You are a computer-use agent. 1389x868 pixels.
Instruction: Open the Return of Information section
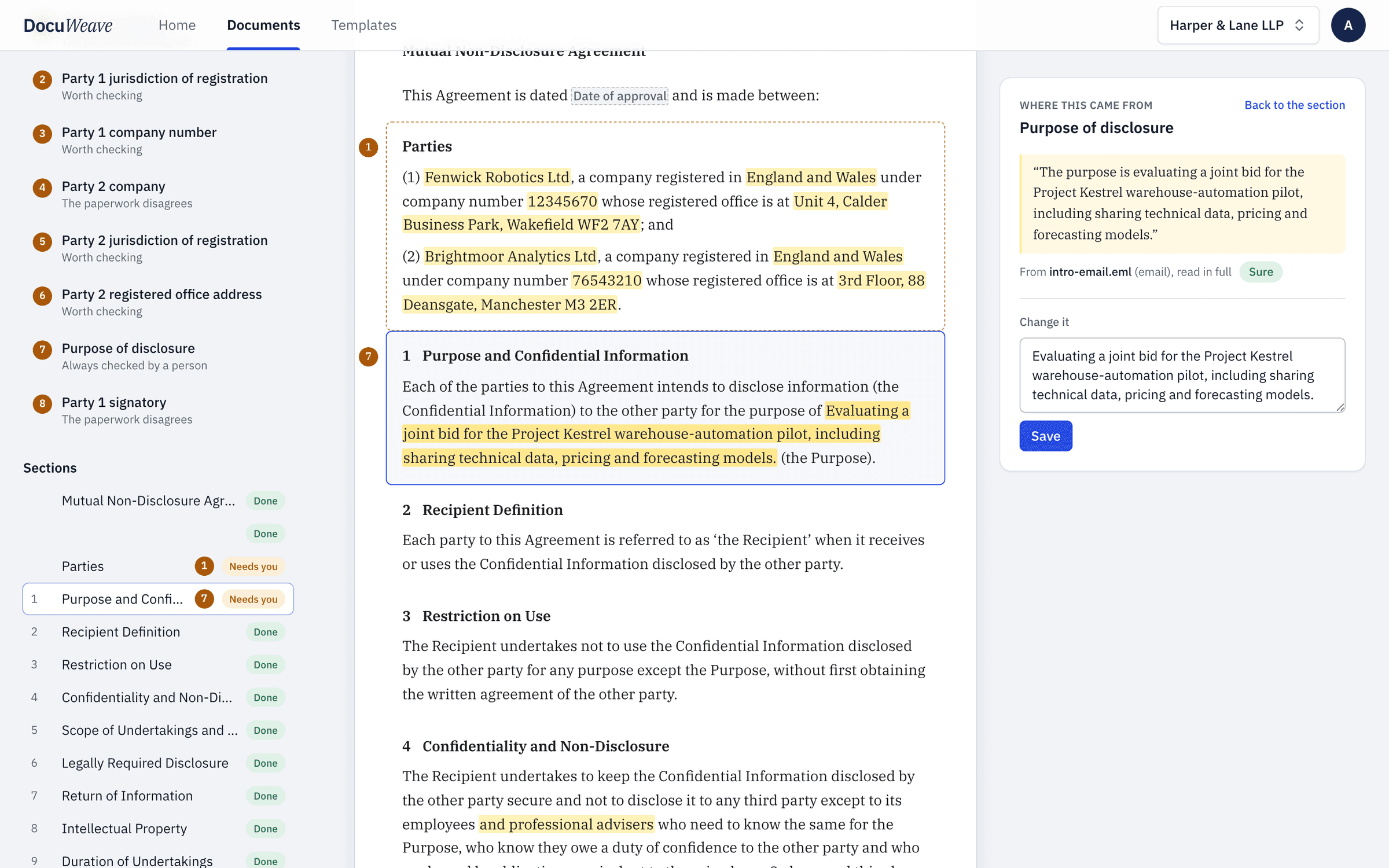click(157, 796)
